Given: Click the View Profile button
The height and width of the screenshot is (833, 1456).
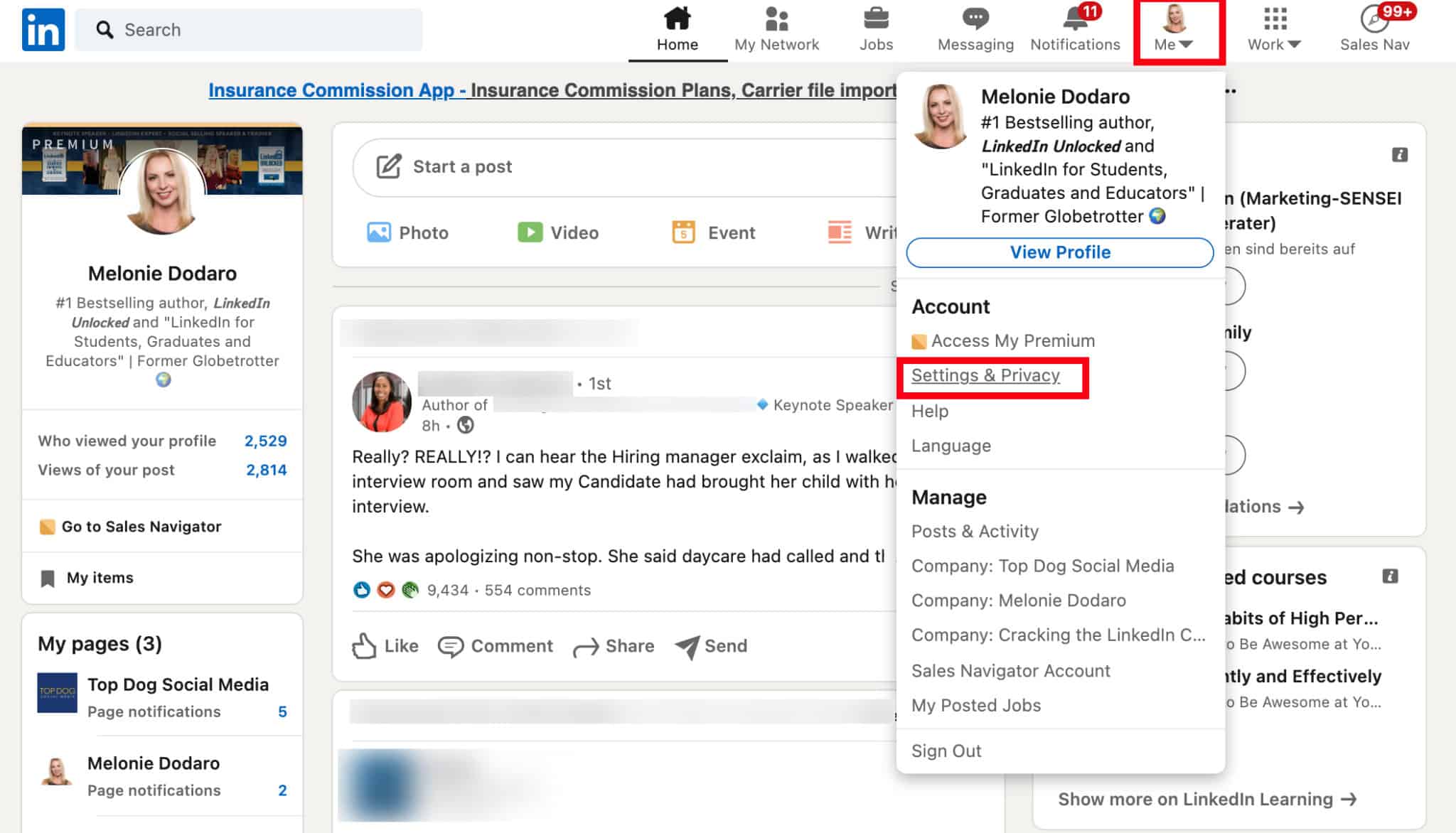Looking at the screenshot, I should point(1059,252).
